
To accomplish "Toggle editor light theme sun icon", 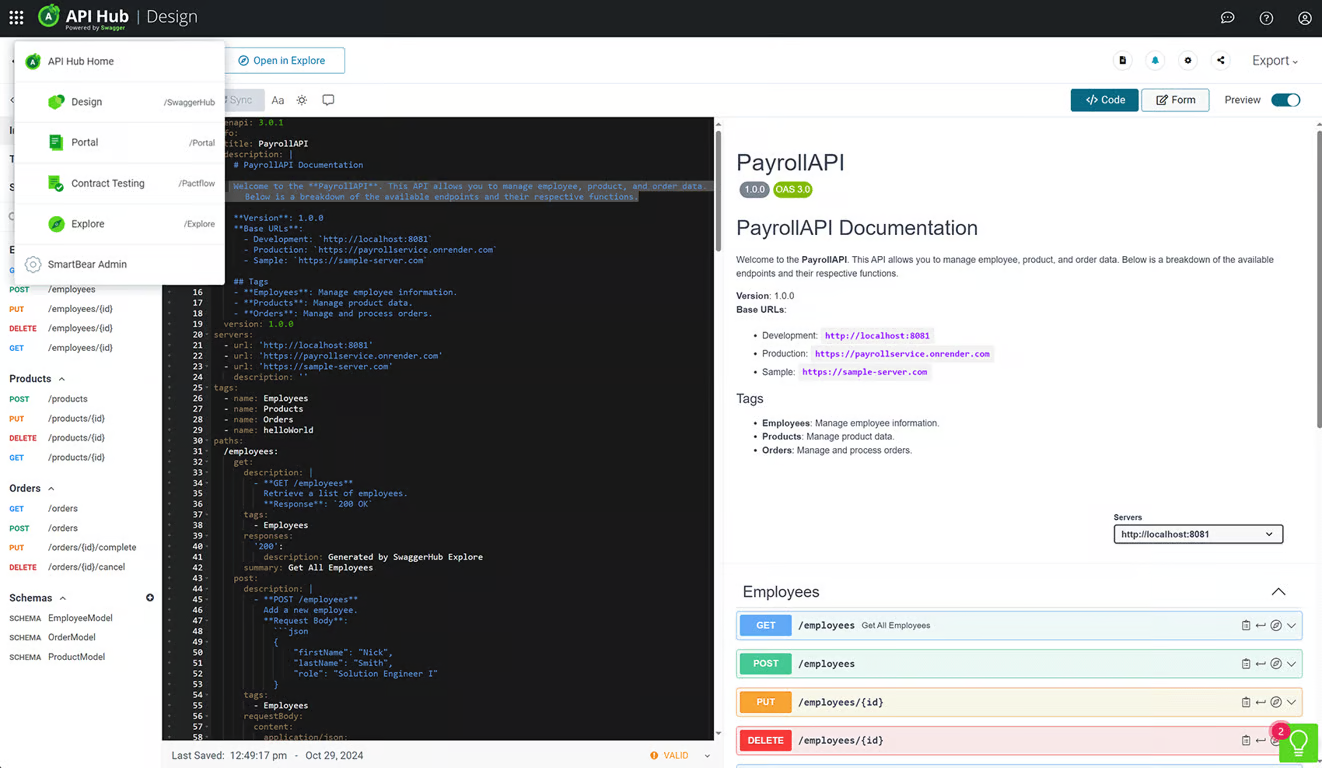I will coord(302,100).
